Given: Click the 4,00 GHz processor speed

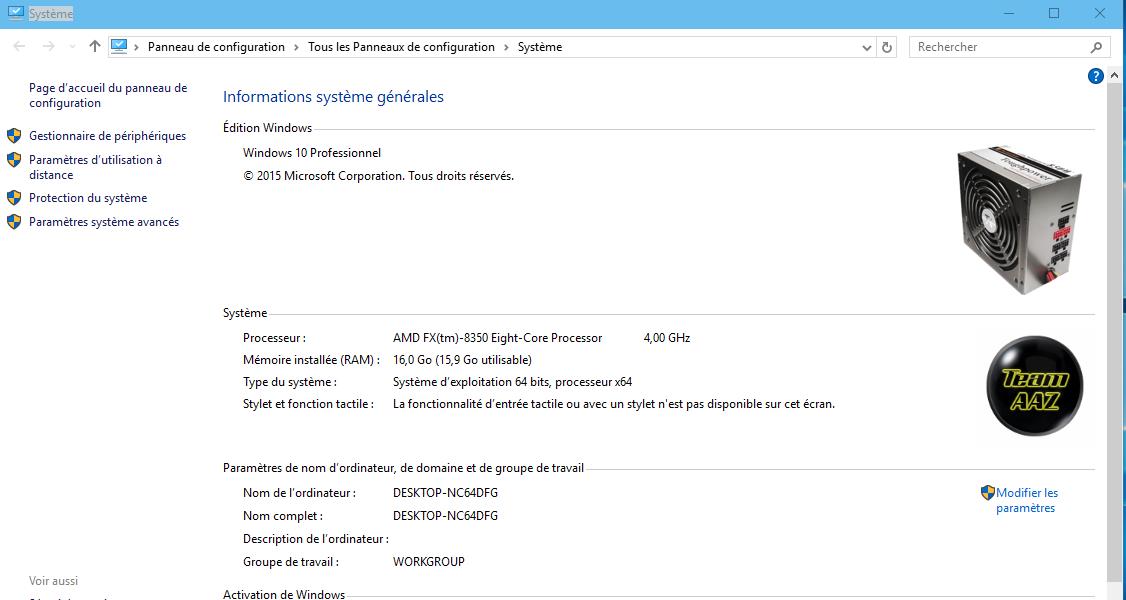Looking at the screenshot, I should (x=666, y=338).
